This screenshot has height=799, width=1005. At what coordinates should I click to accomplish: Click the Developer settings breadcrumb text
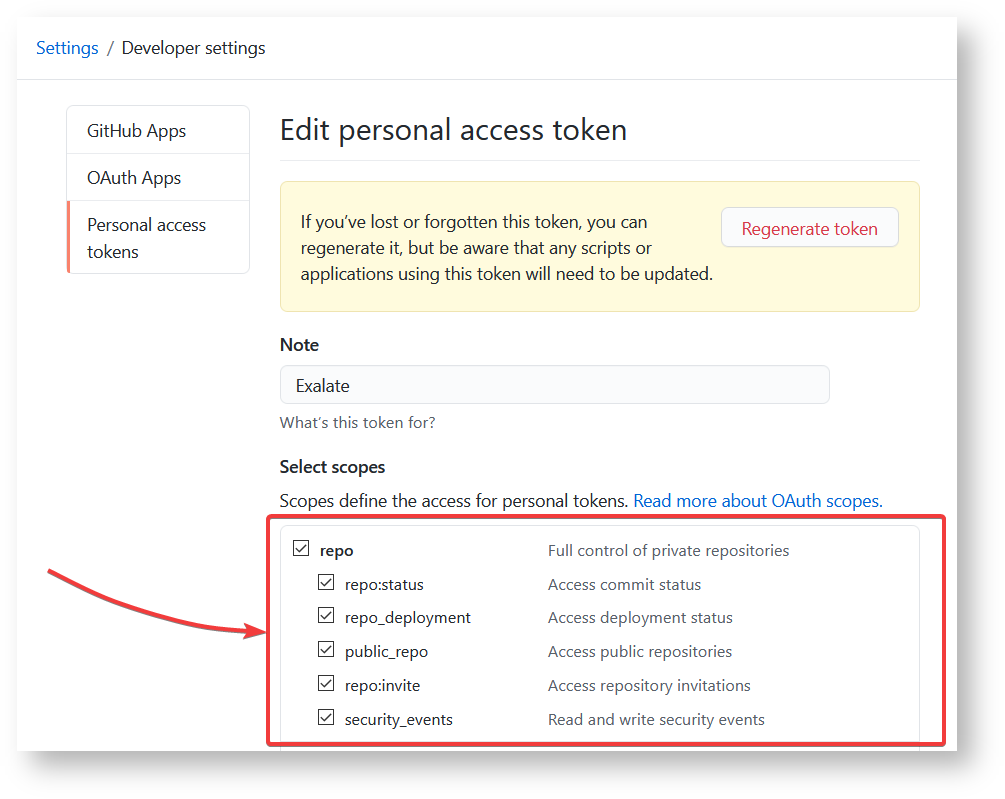[193, 48]
